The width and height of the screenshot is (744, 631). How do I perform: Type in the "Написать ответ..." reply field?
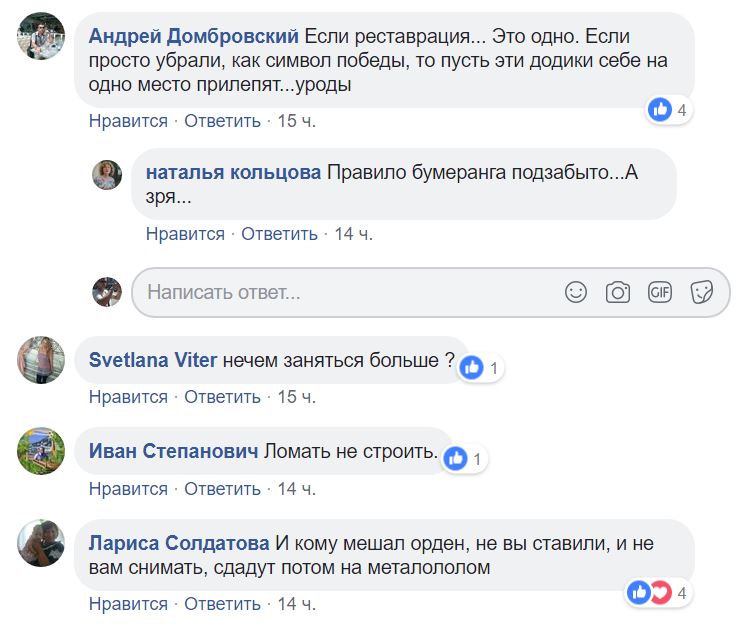pyautogui.click(x=340, y=293)
